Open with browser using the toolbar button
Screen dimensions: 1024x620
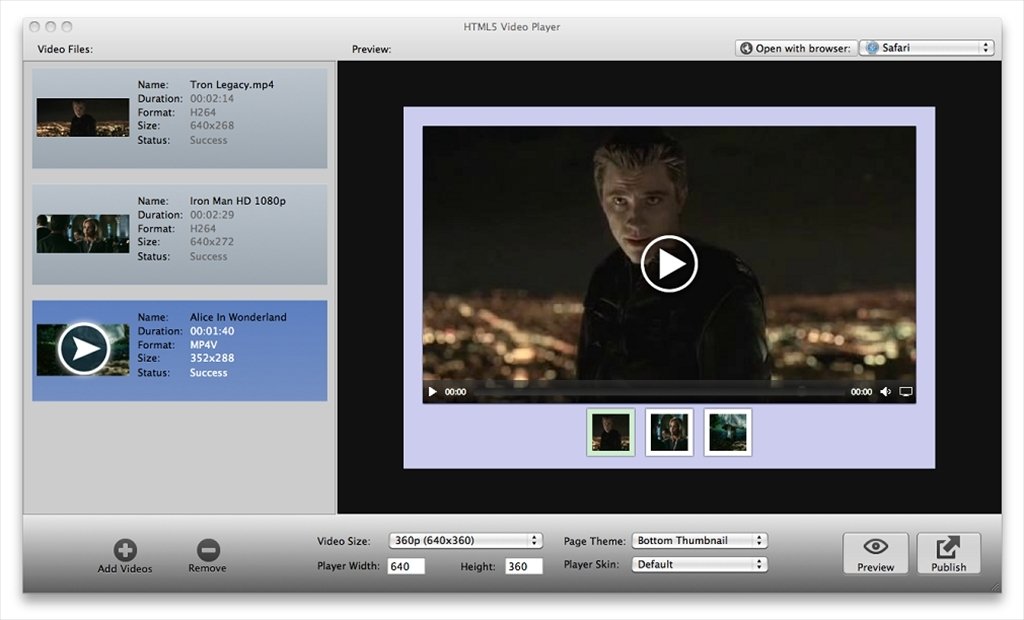[795, 47]
